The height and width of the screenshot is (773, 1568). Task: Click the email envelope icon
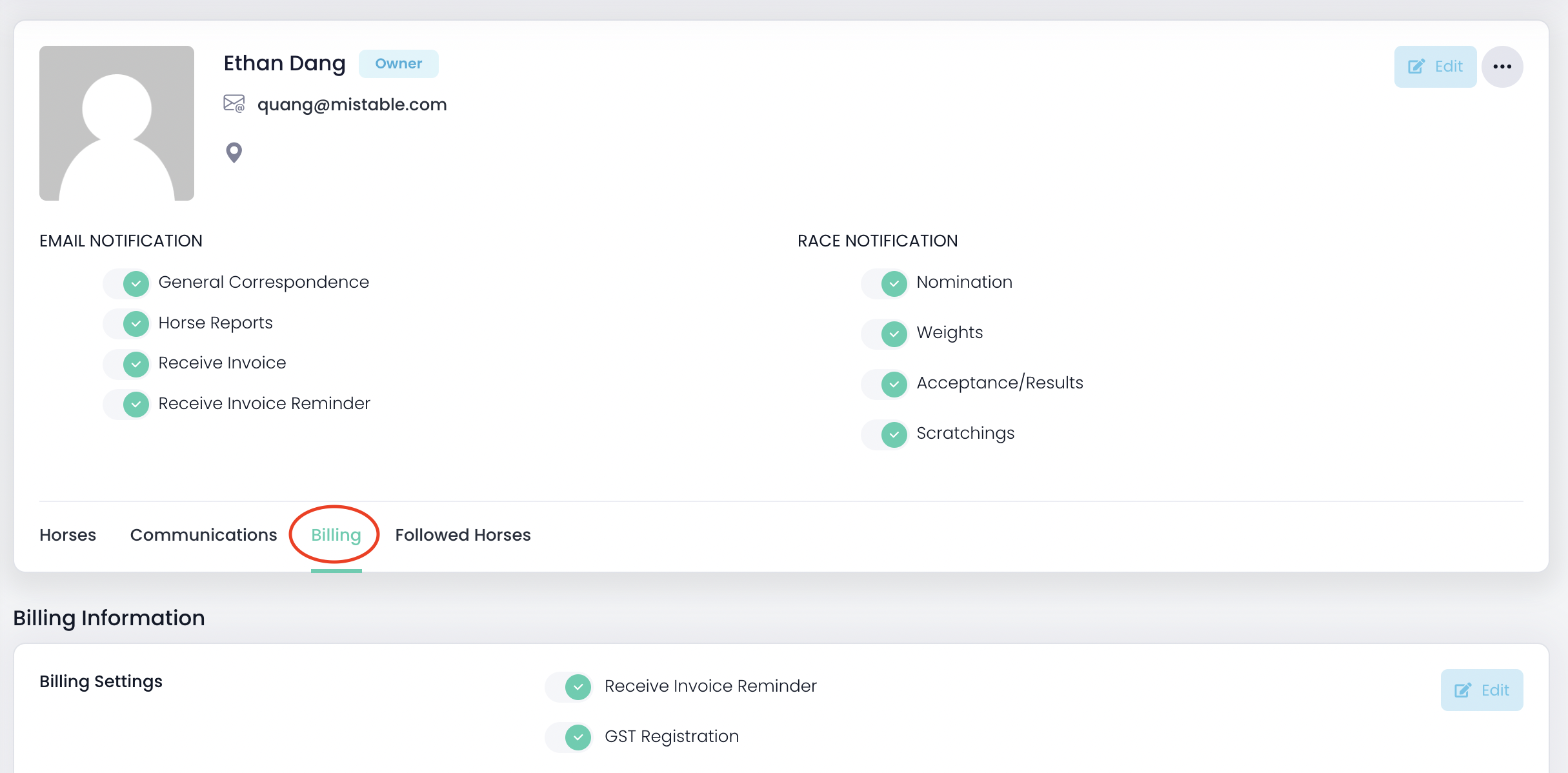click(x=234, y=104)
